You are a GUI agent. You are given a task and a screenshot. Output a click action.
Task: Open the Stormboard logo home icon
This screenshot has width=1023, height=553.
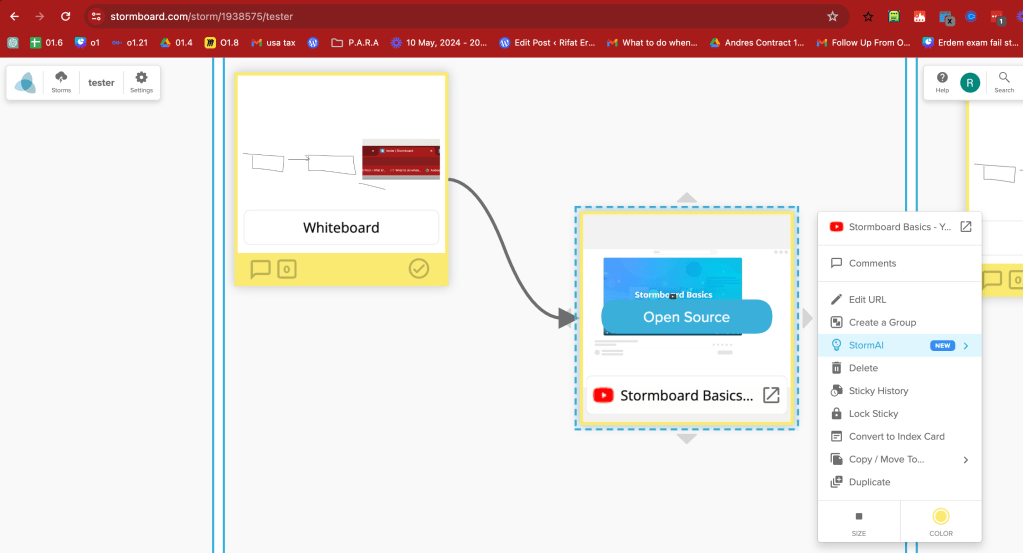coord(25,83)
